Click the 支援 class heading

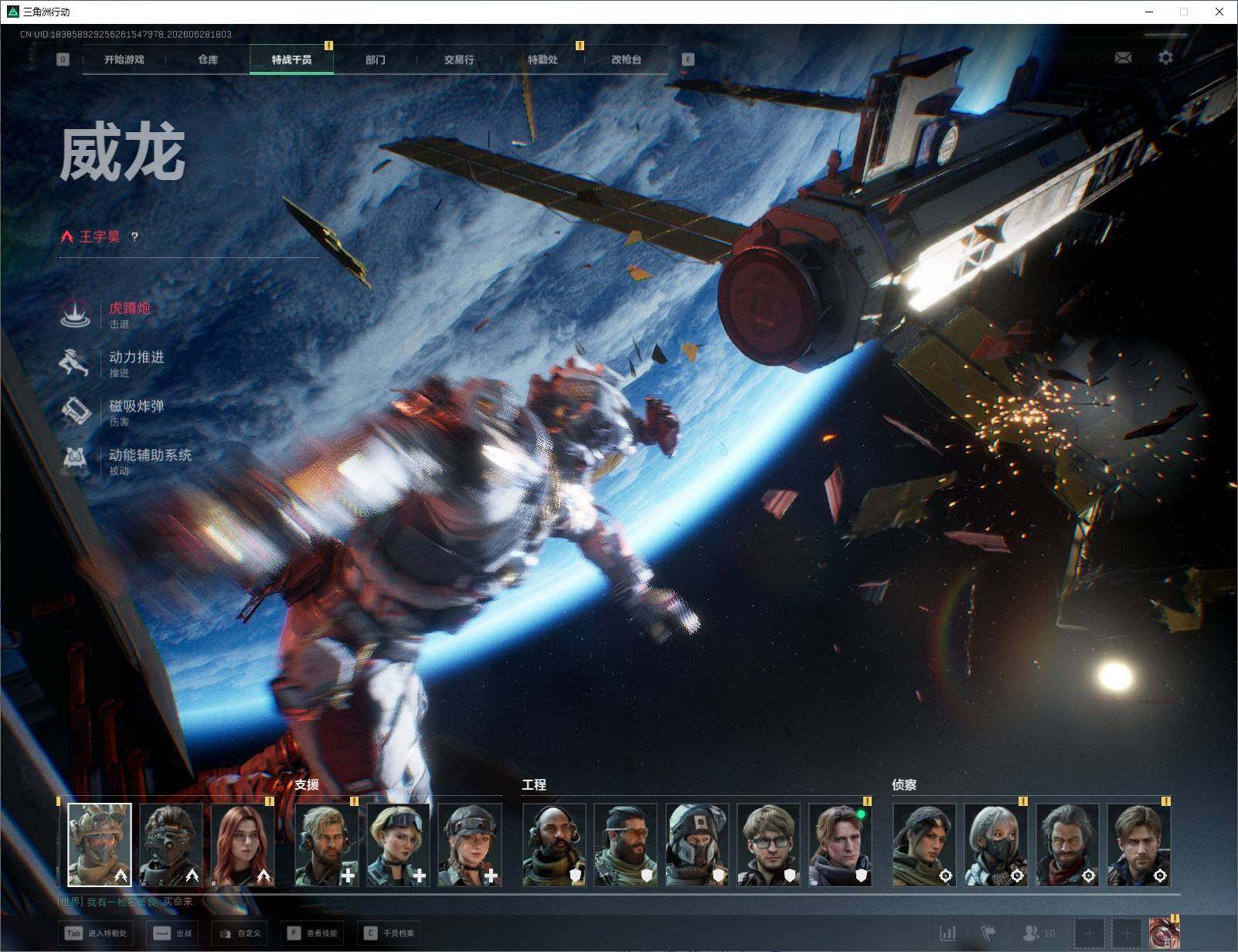click(307, 784)
